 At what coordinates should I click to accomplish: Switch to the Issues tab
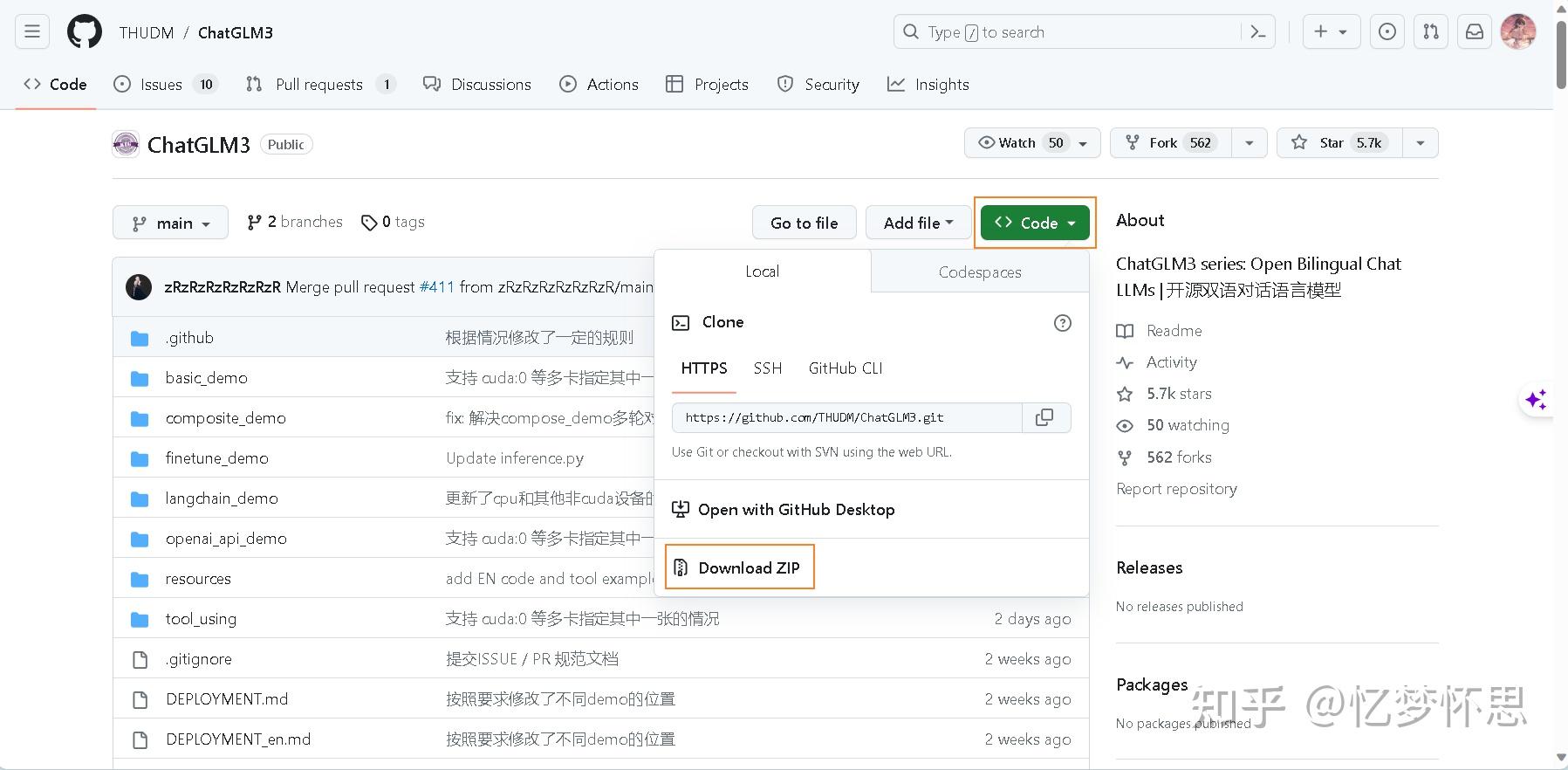166,85
